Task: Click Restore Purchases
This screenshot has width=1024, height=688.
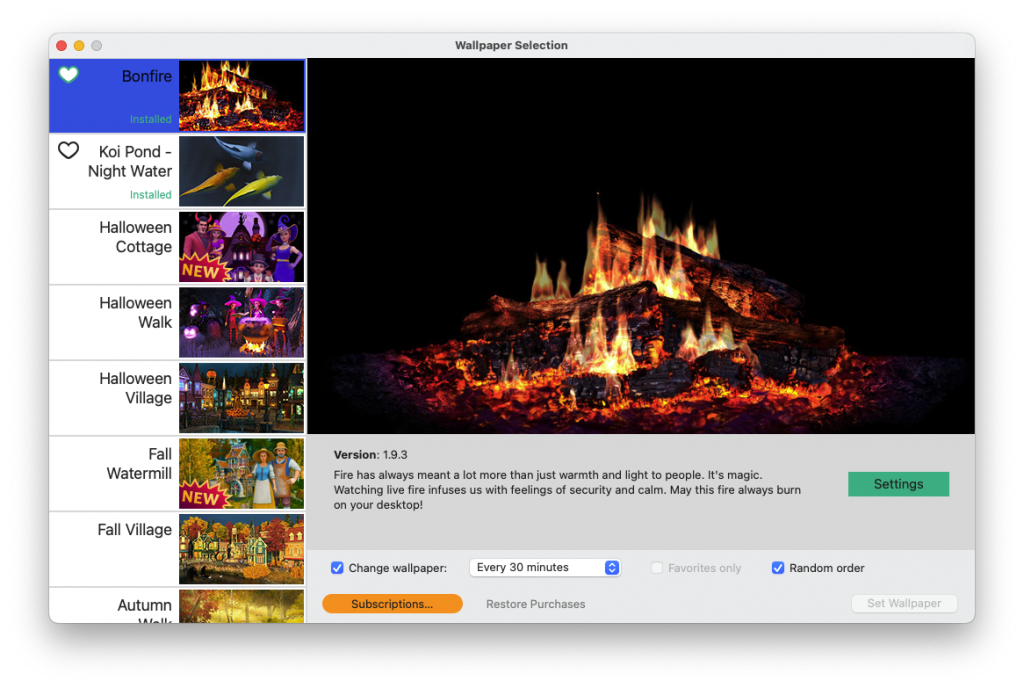Action: [x=536, y=604]
